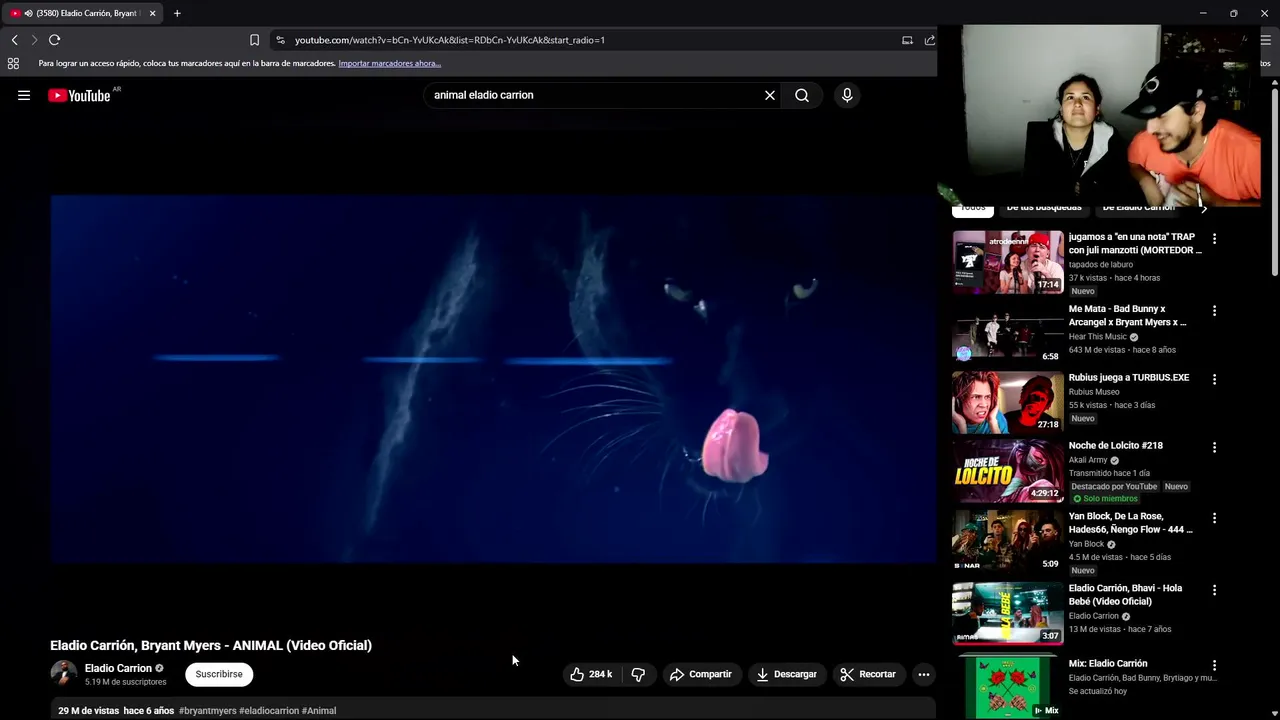This screenshot has height=720, width=1280.
Task: Click channel name 'tapados de laburo'
Action: [x=1101, y=265]
